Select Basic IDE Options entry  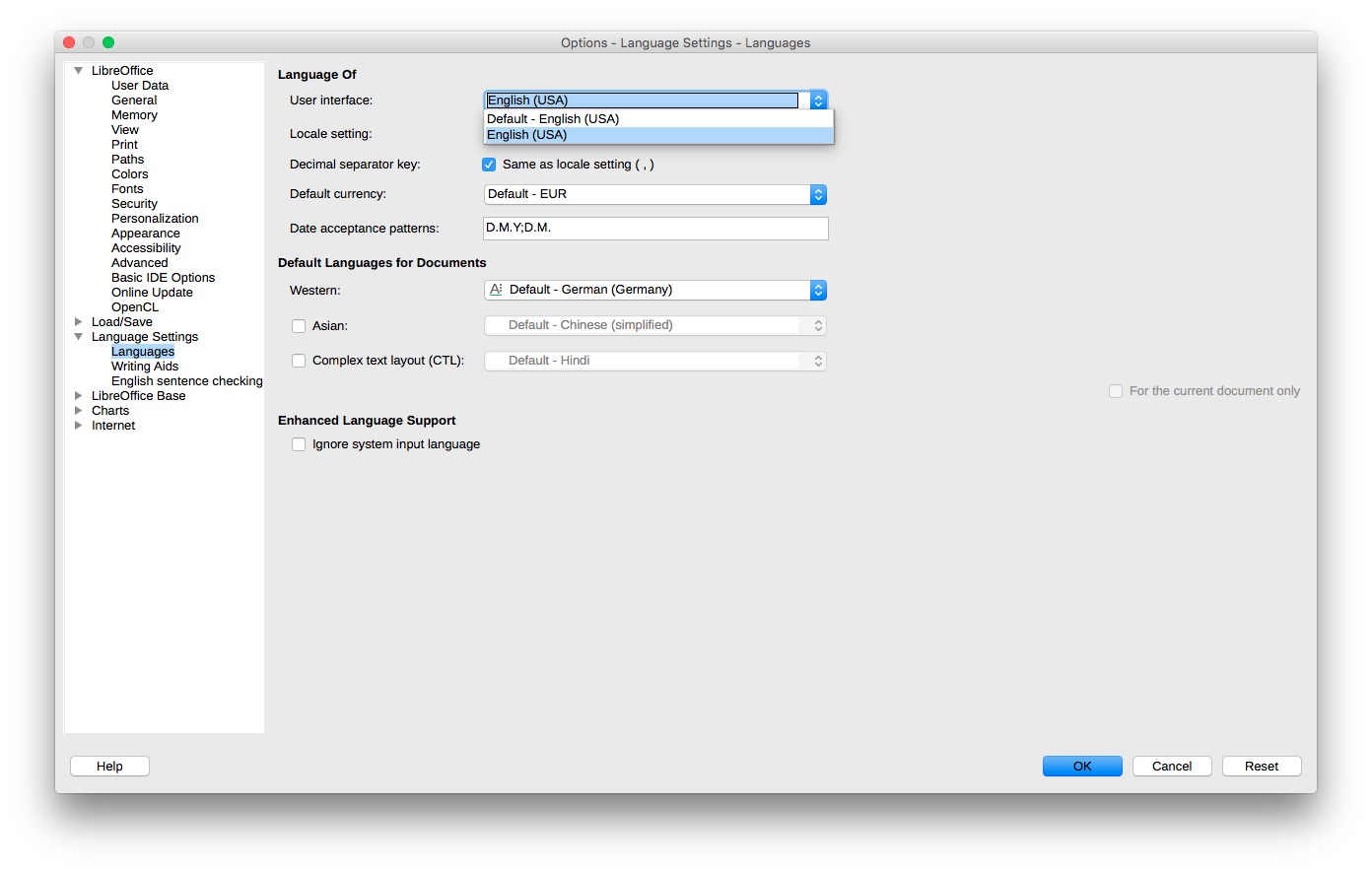(163, 278)
